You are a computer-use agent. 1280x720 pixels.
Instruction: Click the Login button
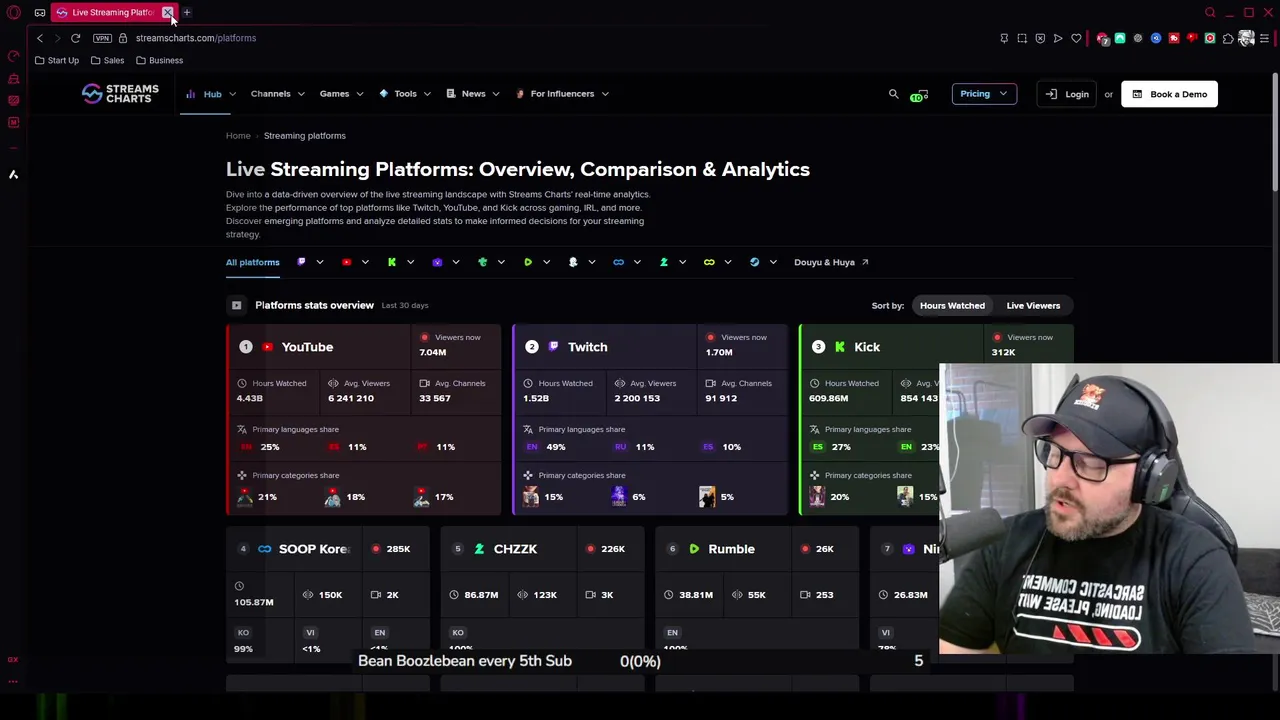[1067, 94]
